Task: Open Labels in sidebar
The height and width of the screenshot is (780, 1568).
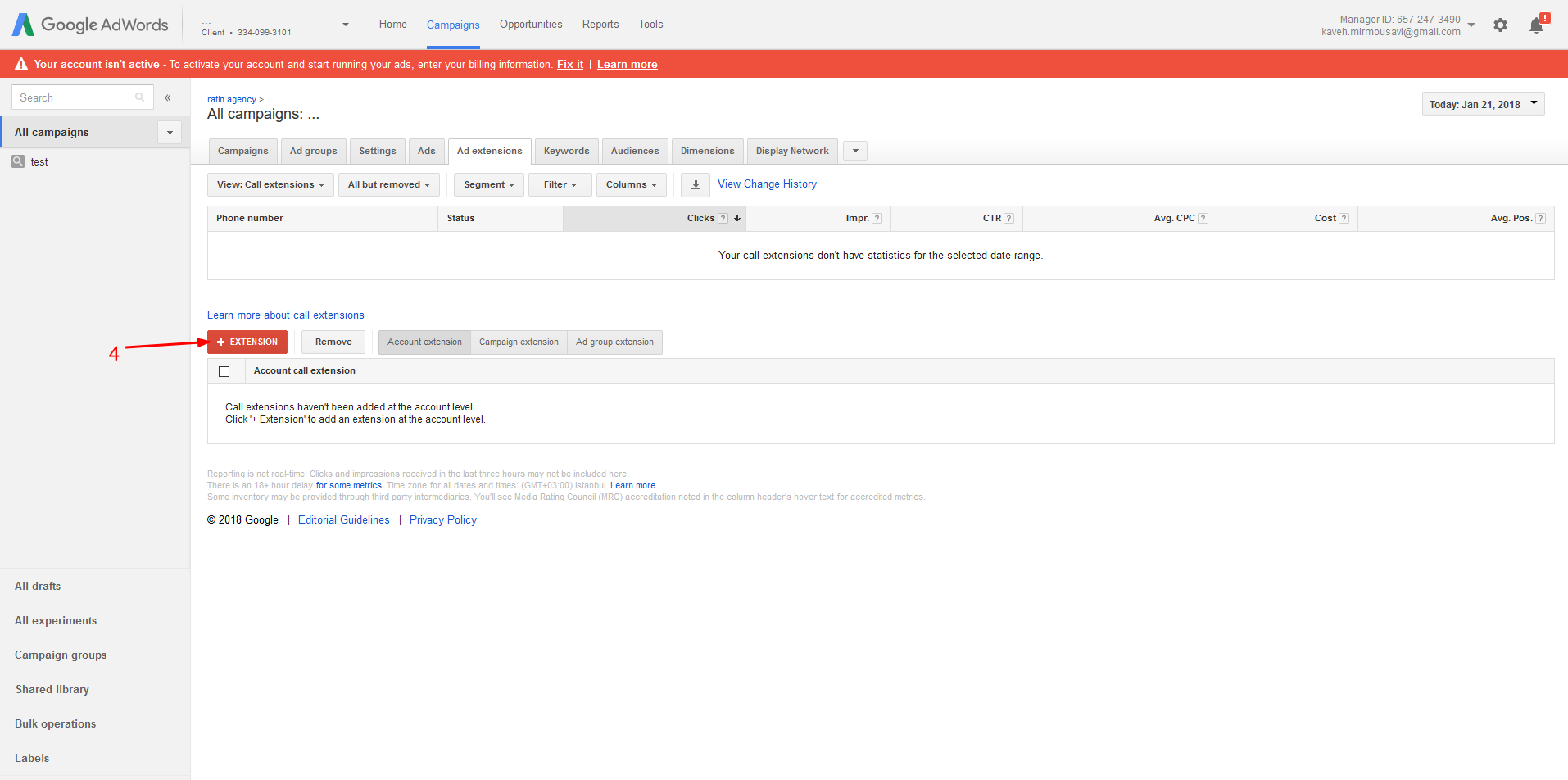Action: pos(32,759)
